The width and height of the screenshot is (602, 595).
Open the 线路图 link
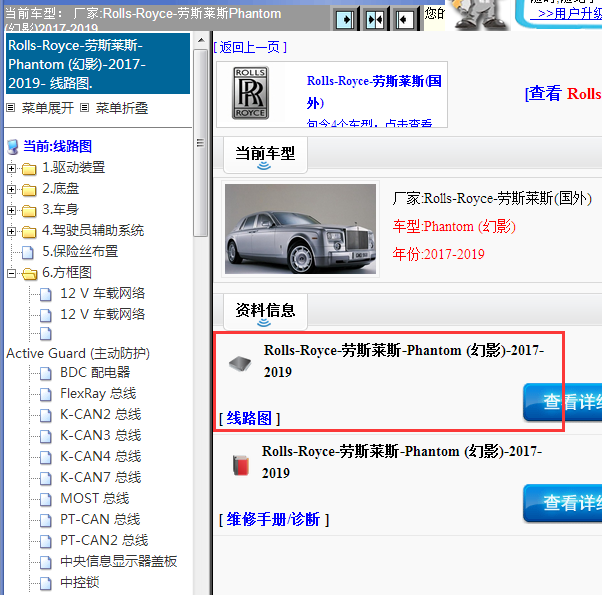pyautogui.click(x=249, y=418)
